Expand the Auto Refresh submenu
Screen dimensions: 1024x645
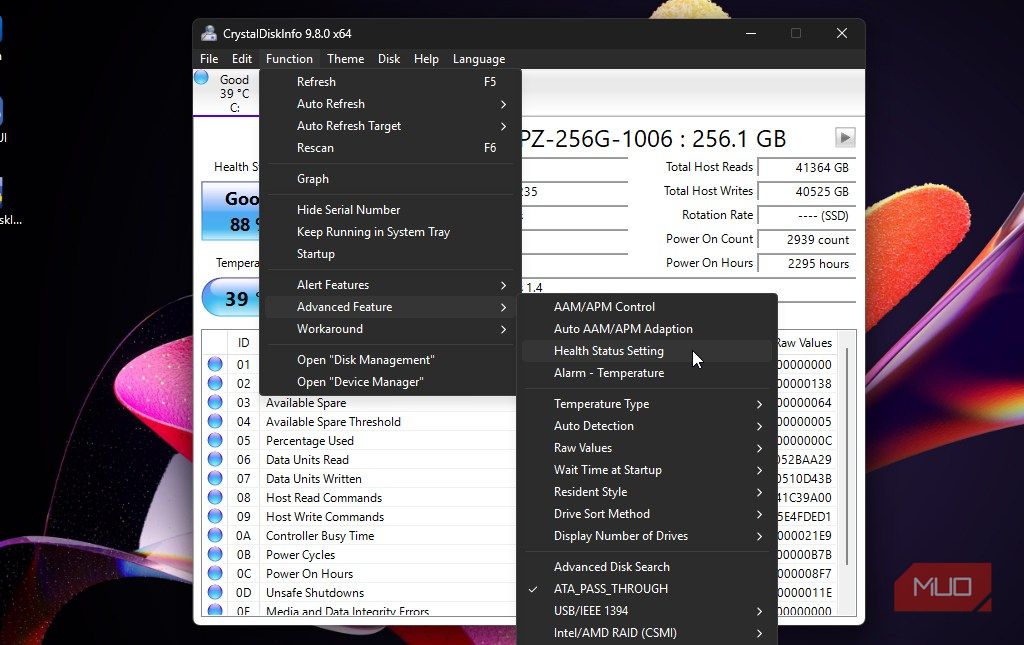[x=389, y=104]
